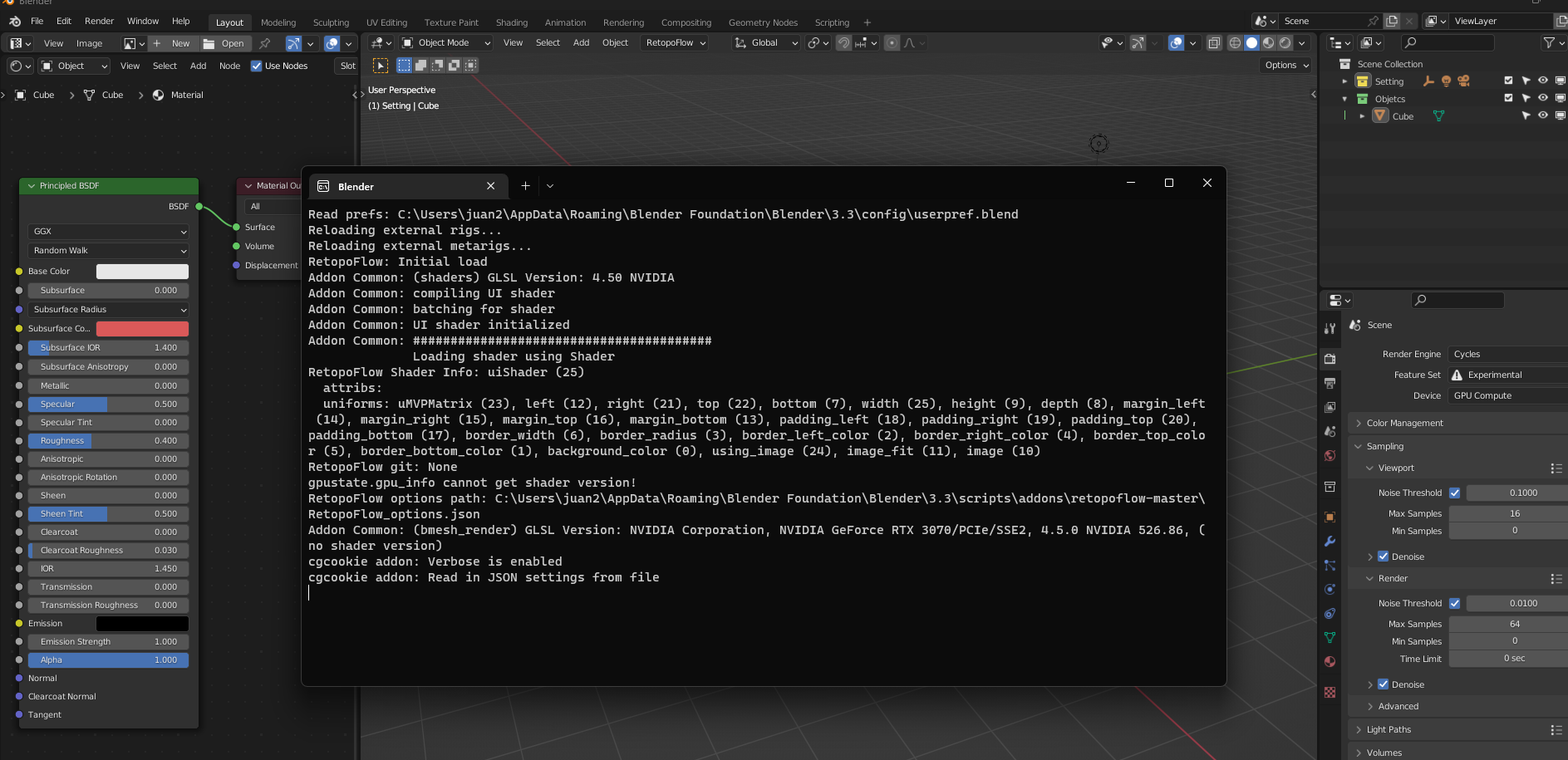Switch to the UV Editing workspace tab
1568x760 pixels.
coord(386,22)
